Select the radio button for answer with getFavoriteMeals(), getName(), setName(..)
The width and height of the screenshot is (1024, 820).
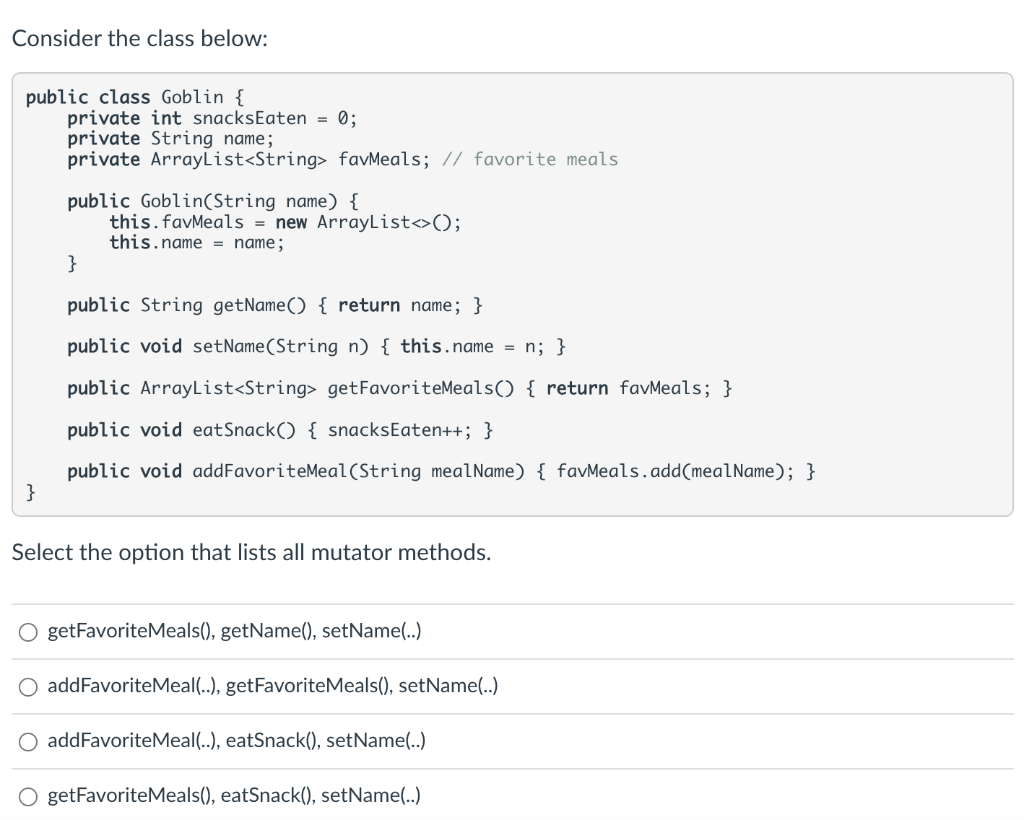coord(29,630)
